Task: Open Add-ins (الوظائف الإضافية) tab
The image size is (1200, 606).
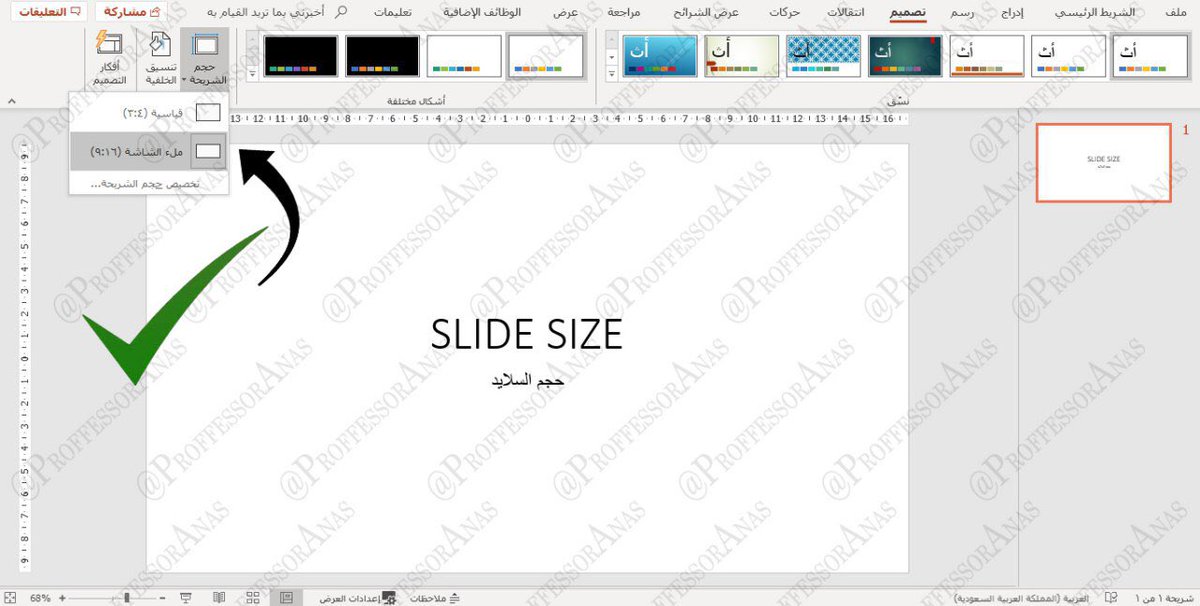Action: (x=482, y=13)
